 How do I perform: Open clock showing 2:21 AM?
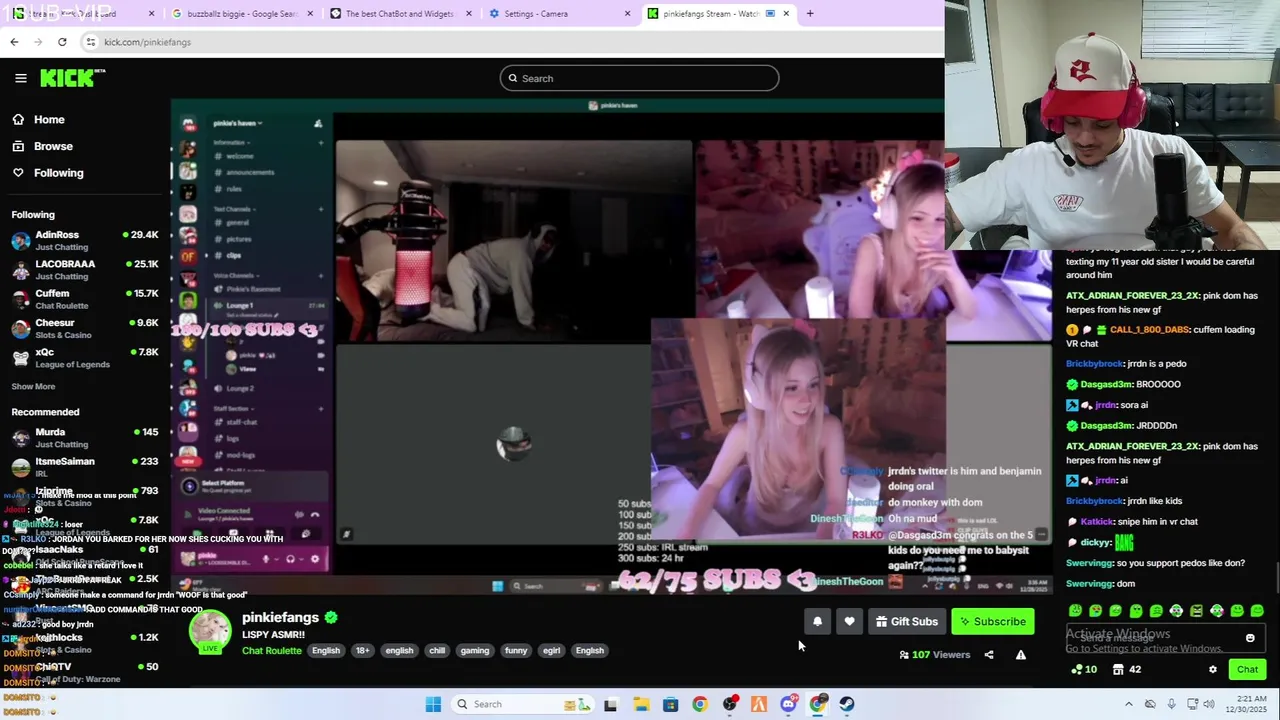pyautogui.click(x=1248, y=704)
